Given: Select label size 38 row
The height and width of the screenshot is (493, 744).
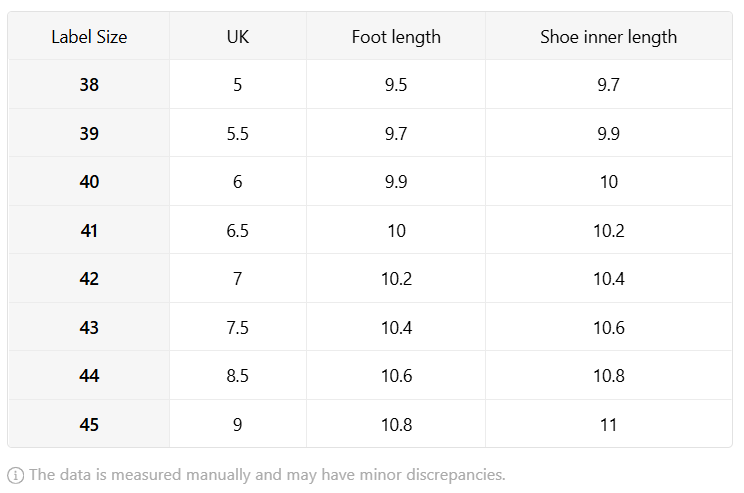Looking at the screenshot, I should click(x=370, y=84).
